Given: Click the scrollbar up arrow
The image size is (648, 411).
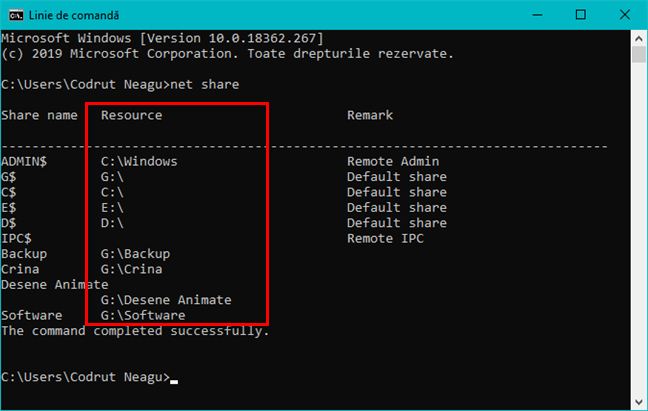Looking at the screenshot, I should pos(639,36).
